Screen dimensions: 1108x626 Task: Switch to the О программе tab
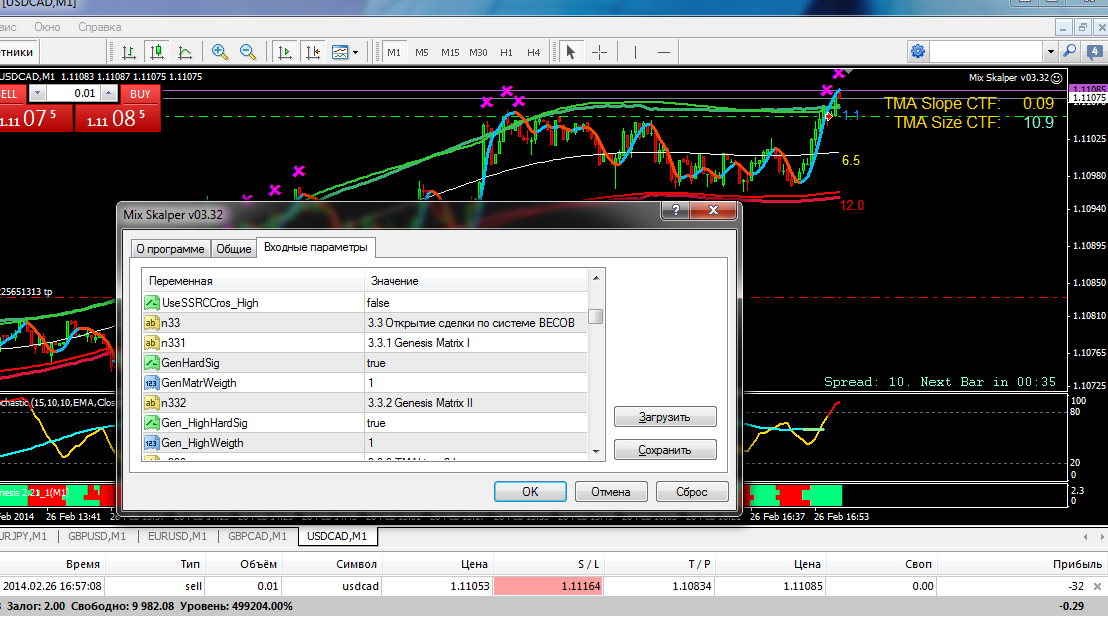pos(170,249)
